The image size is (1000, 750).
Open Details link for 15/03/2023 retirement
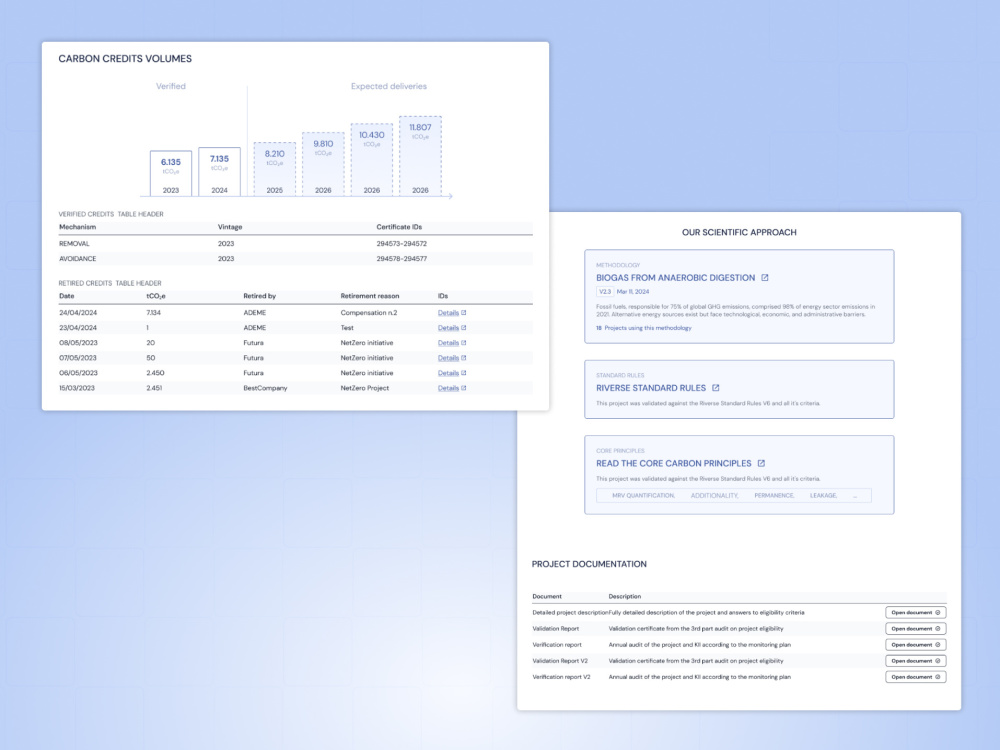[452, 388]
